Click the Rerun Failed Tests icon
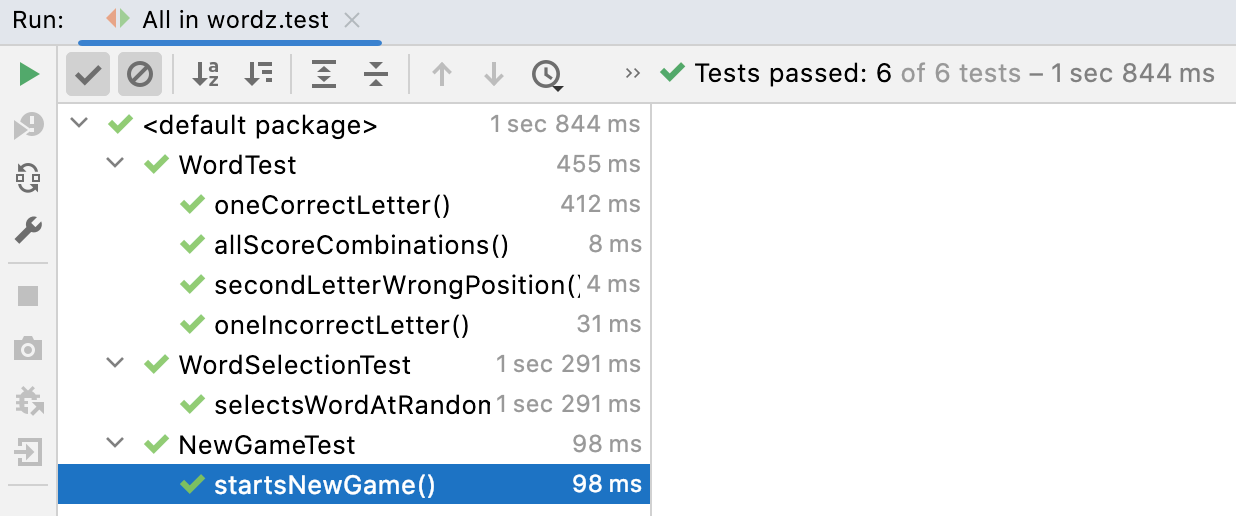The height and width of the screenshot is (516, 1236). [29, 126]
